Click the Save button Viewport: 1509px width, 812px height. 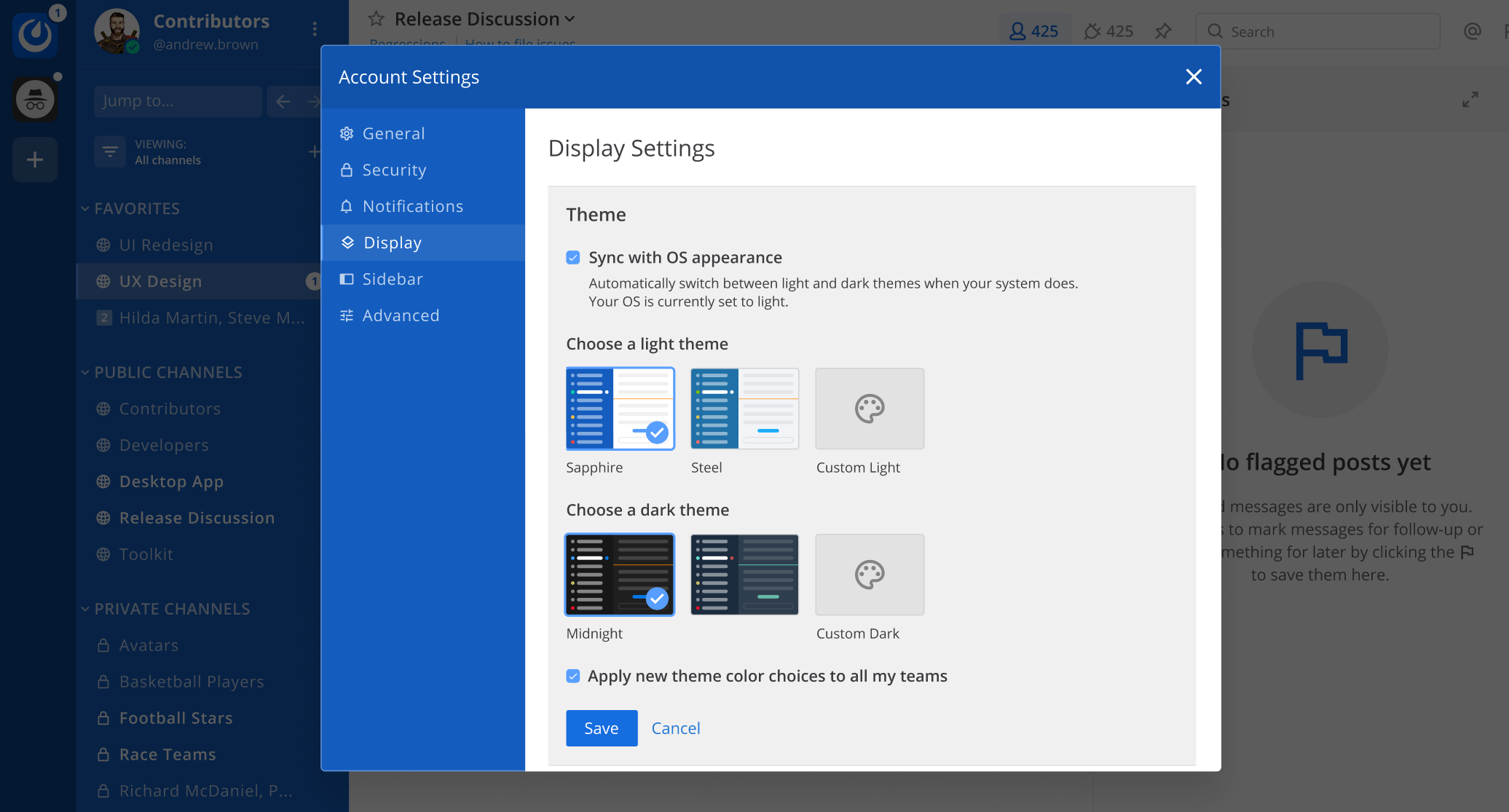pyautogui.click(x=601, y=728)
